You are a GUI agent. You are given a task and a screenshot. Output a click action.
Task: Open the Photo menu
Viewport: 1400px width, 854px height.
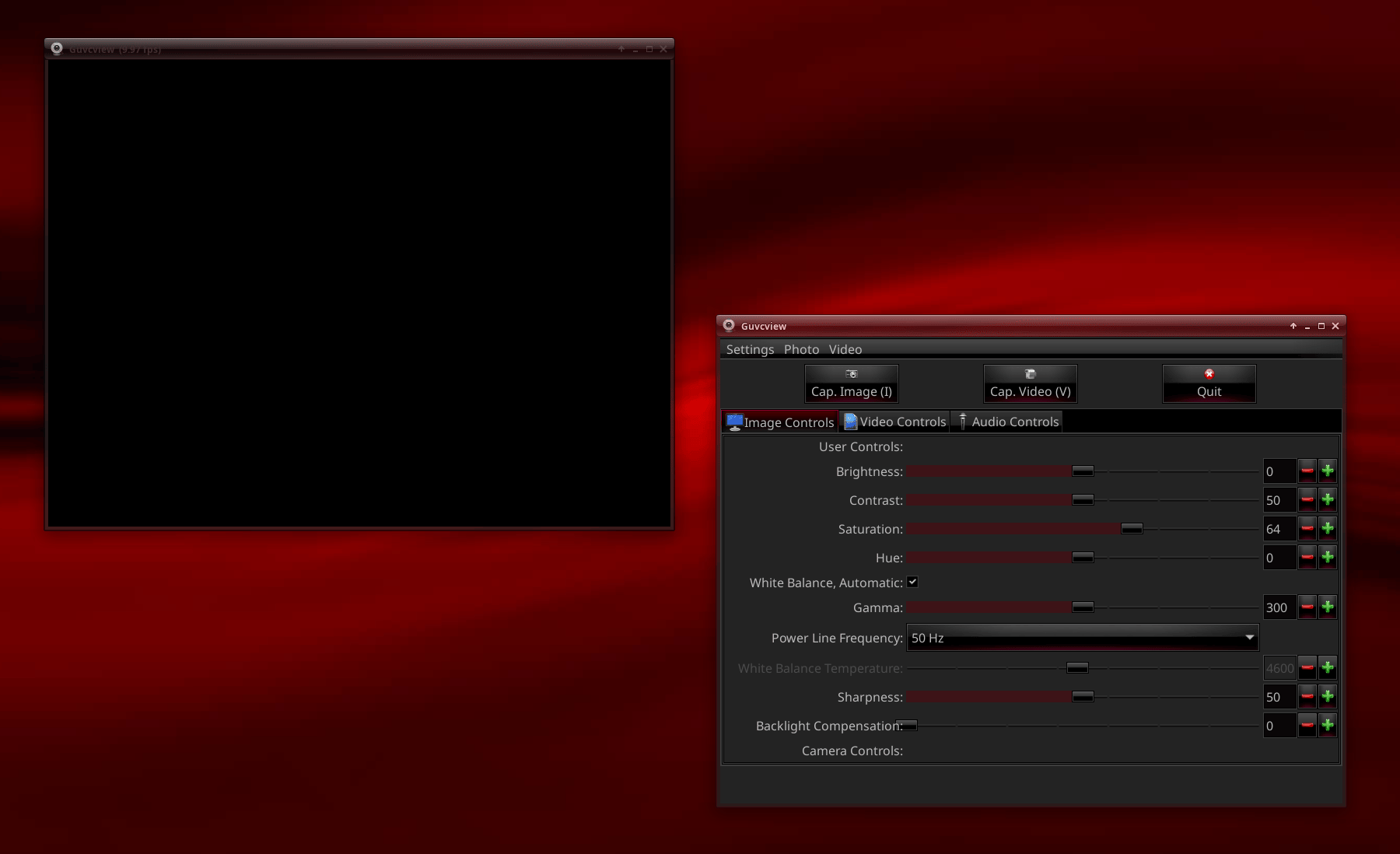click(801, 349)
